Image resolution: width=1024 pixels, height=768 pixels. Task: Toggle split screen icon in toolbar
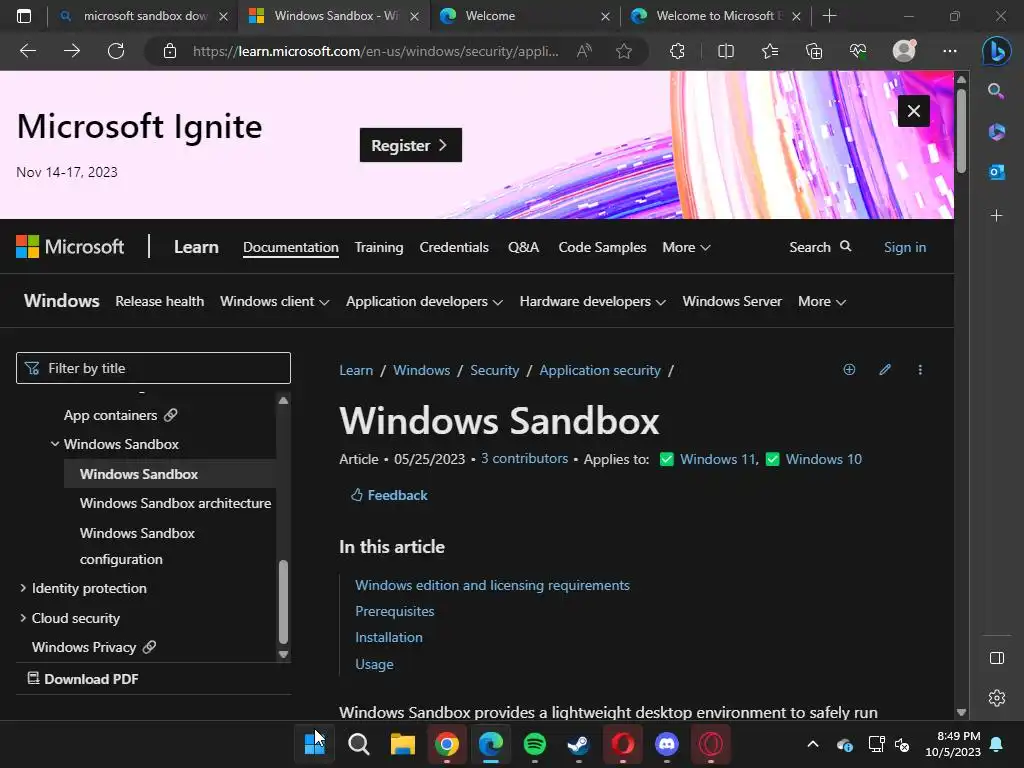[x=726, y=51]
